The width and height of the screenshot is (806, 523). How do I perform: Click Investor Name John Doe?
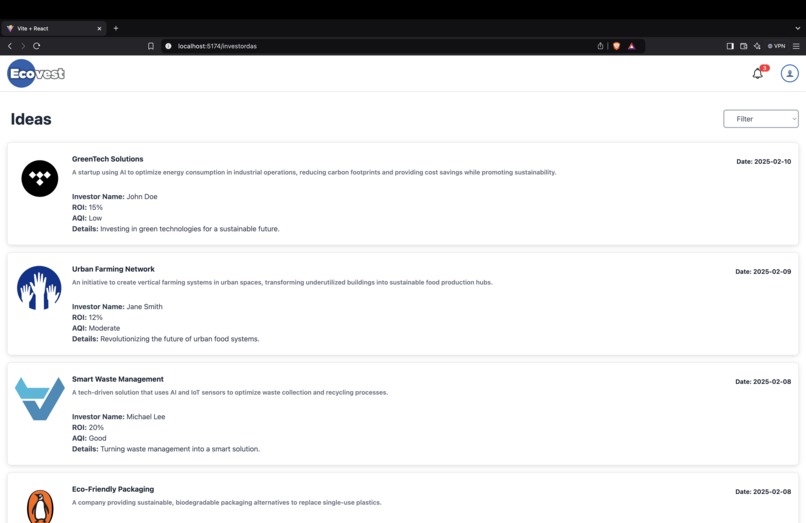115,196
